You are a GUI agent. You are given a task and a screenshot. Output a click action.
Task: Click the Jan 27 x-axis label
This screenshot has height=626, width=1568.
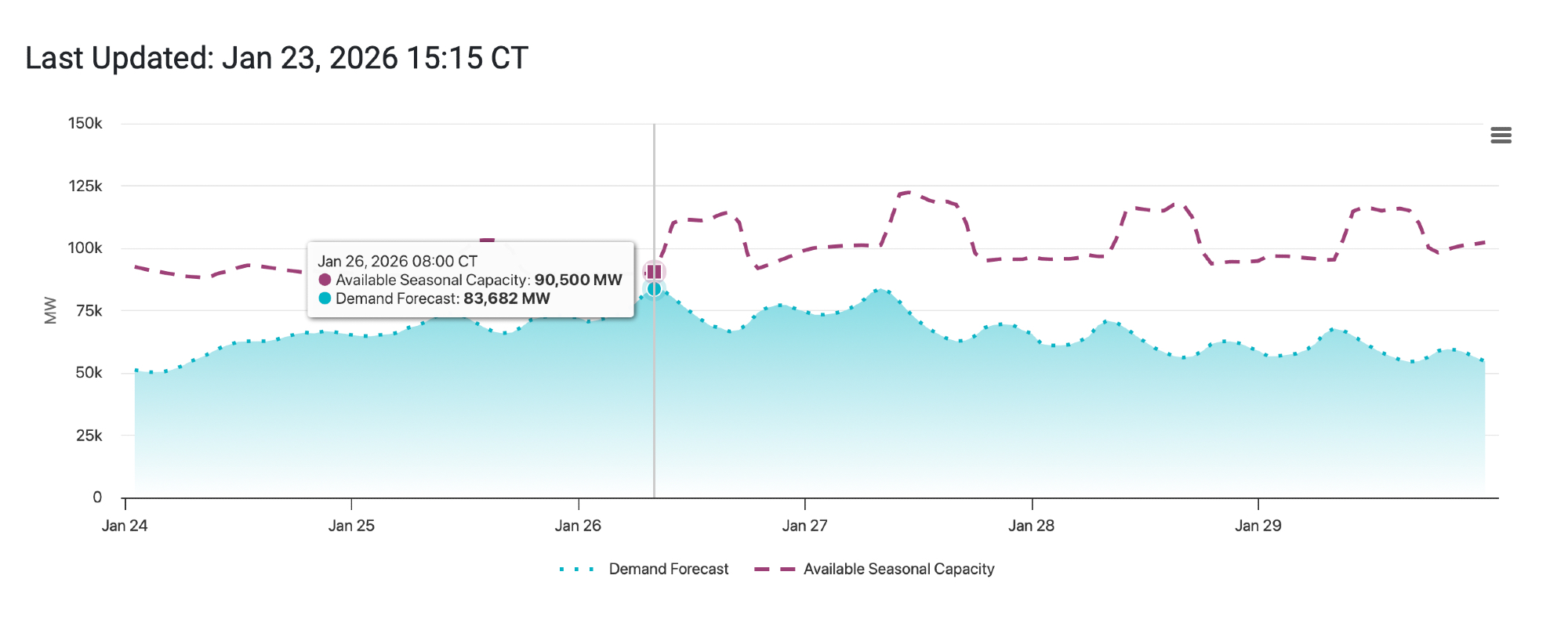[x=804, y=526]
